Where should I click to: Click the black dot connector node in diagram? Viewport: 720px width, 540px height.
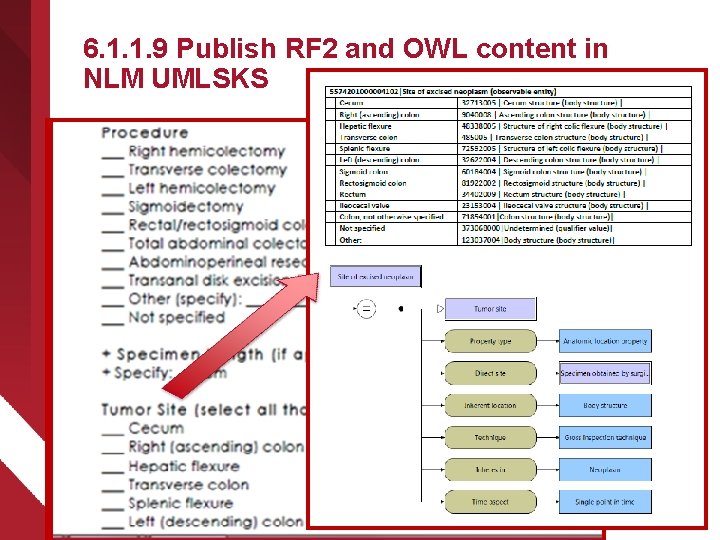[x=401, y=309]
